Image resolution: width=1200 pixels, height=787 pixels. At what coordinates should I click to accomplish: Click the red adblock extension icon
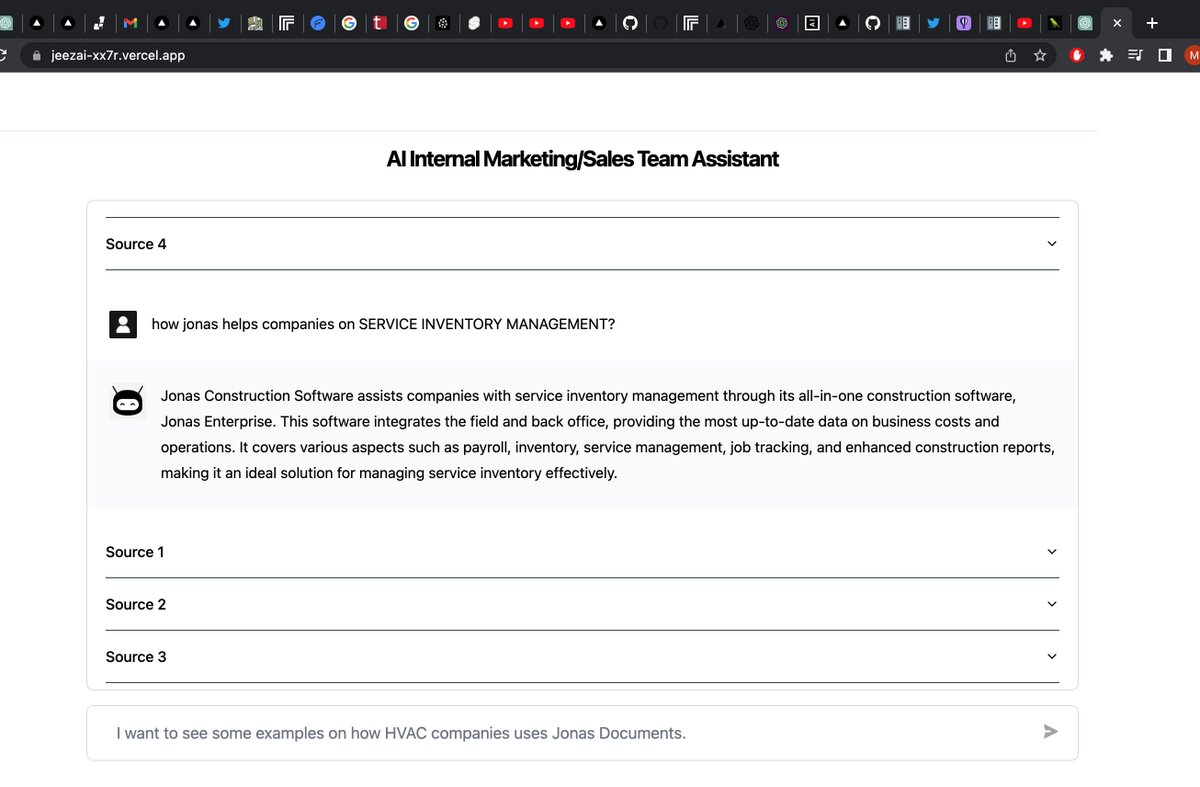tap(1077, 56)
